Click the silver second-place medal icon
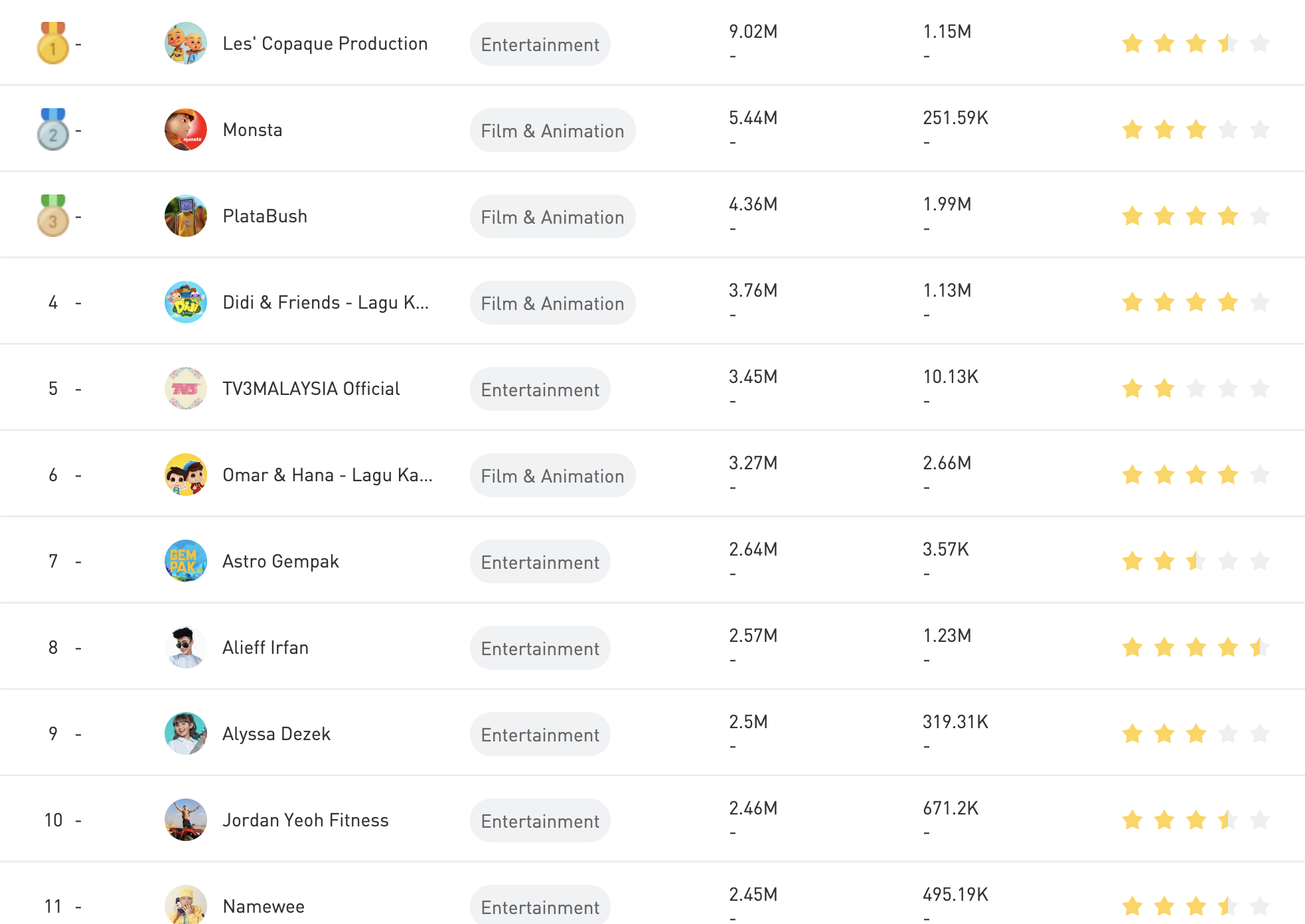Screen dimensions: 1305x924 coord(53,130)
